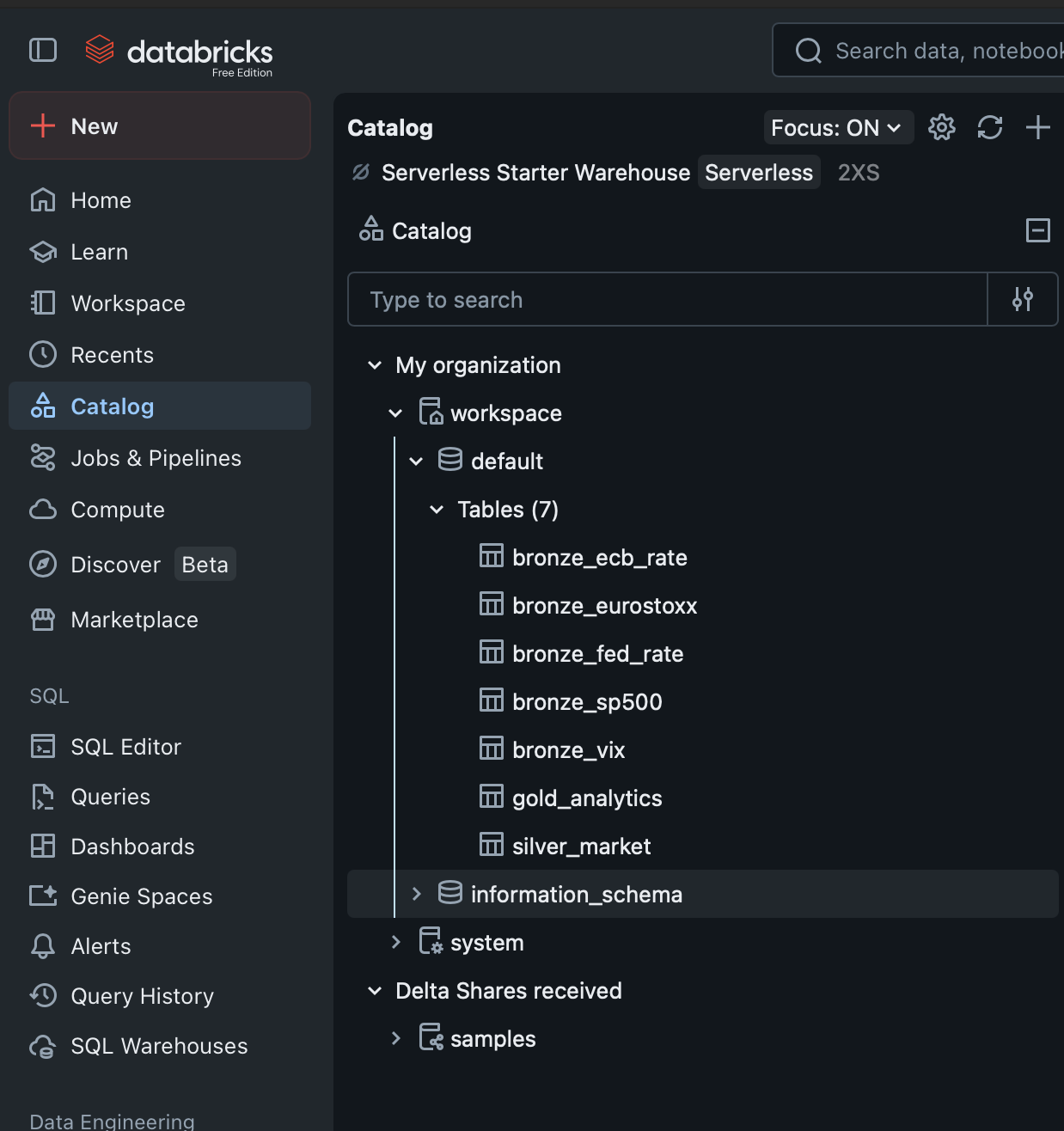Collapse the left sidebar with the panel icon
This screenshot has height=1131, width=1064.
tap(43, 51)
